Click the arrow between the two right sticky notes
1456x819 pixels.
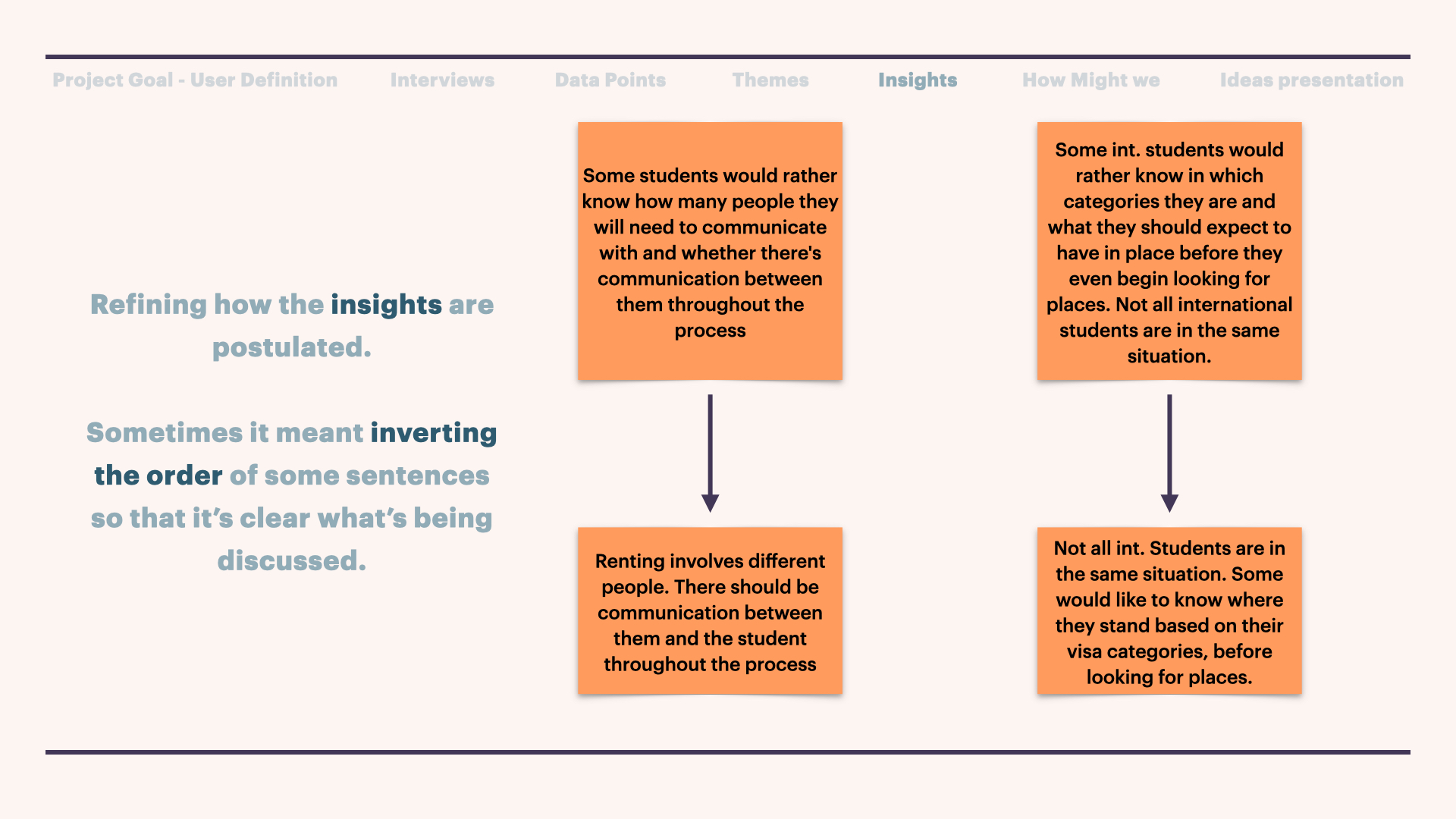(x=1169, y=453)
